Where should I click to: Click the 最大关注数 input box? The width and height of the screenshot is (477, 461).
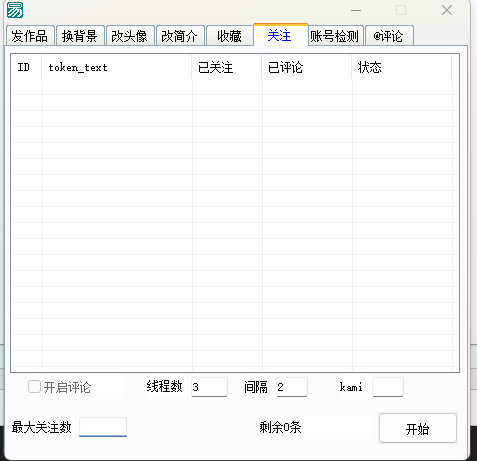[103, 426]
